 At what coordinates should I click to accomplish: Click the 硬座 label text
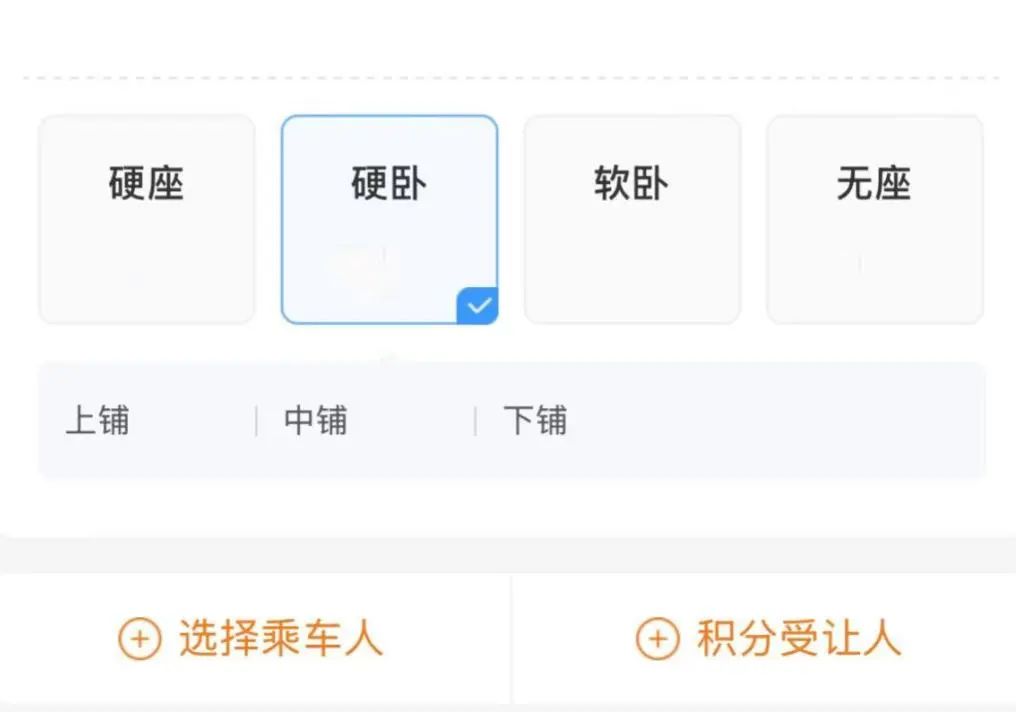point(147,185)
